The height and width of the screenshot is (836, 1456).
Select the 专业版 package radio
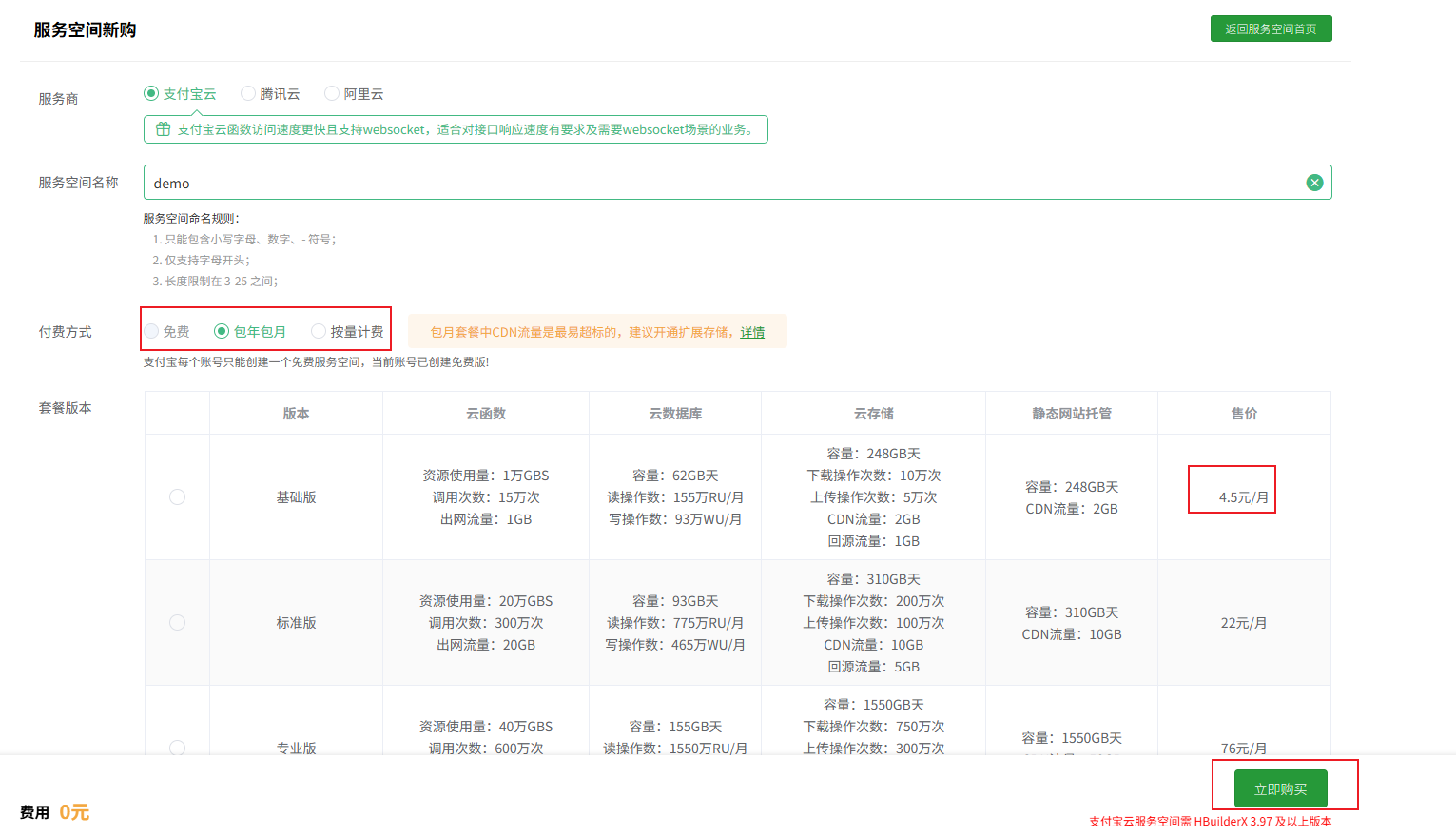coord(177,747)
